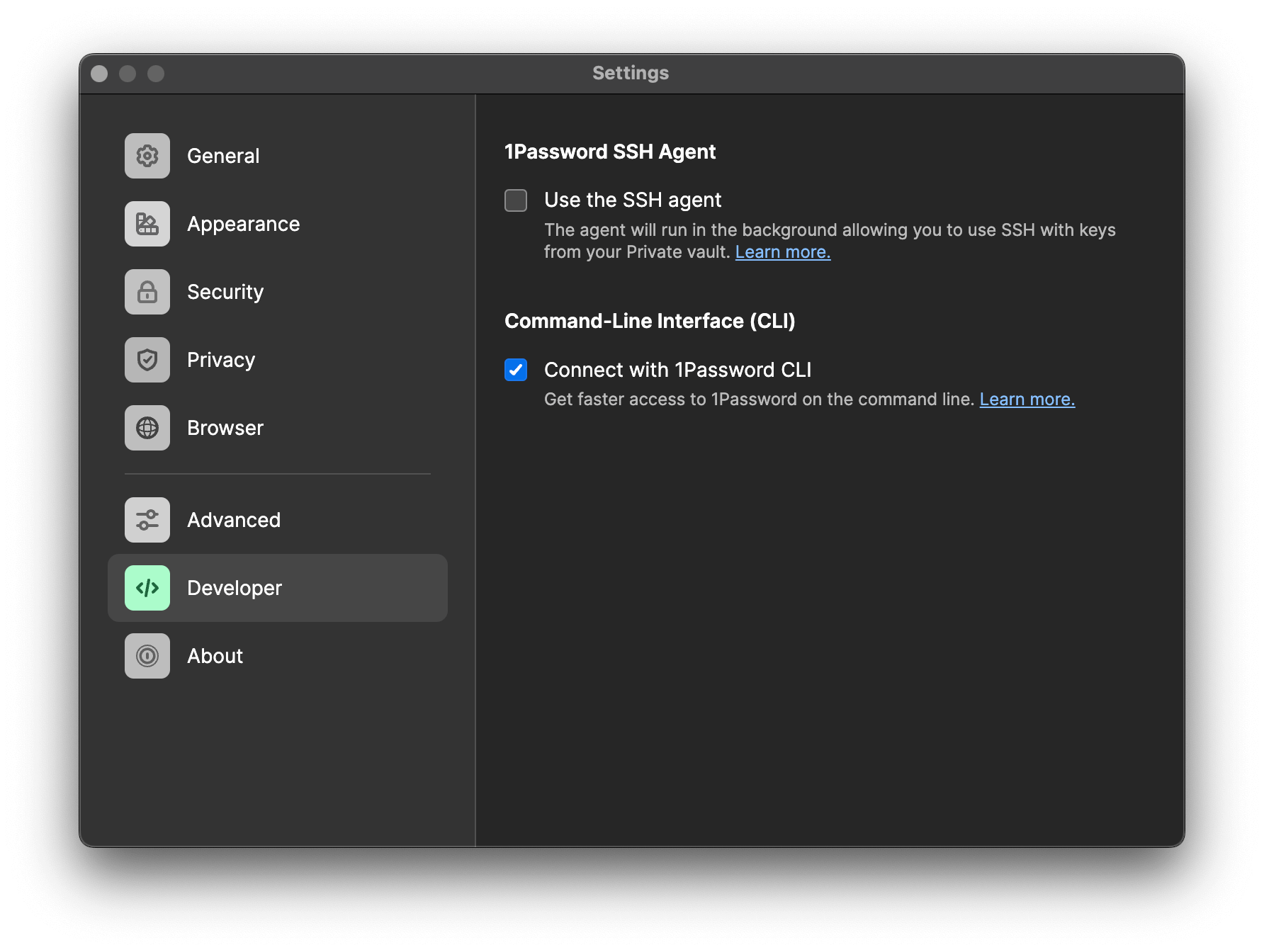Screen dimensions: 1264x952
Task: Click the About 1Password logo icon
Action: (x=147, y=656)
